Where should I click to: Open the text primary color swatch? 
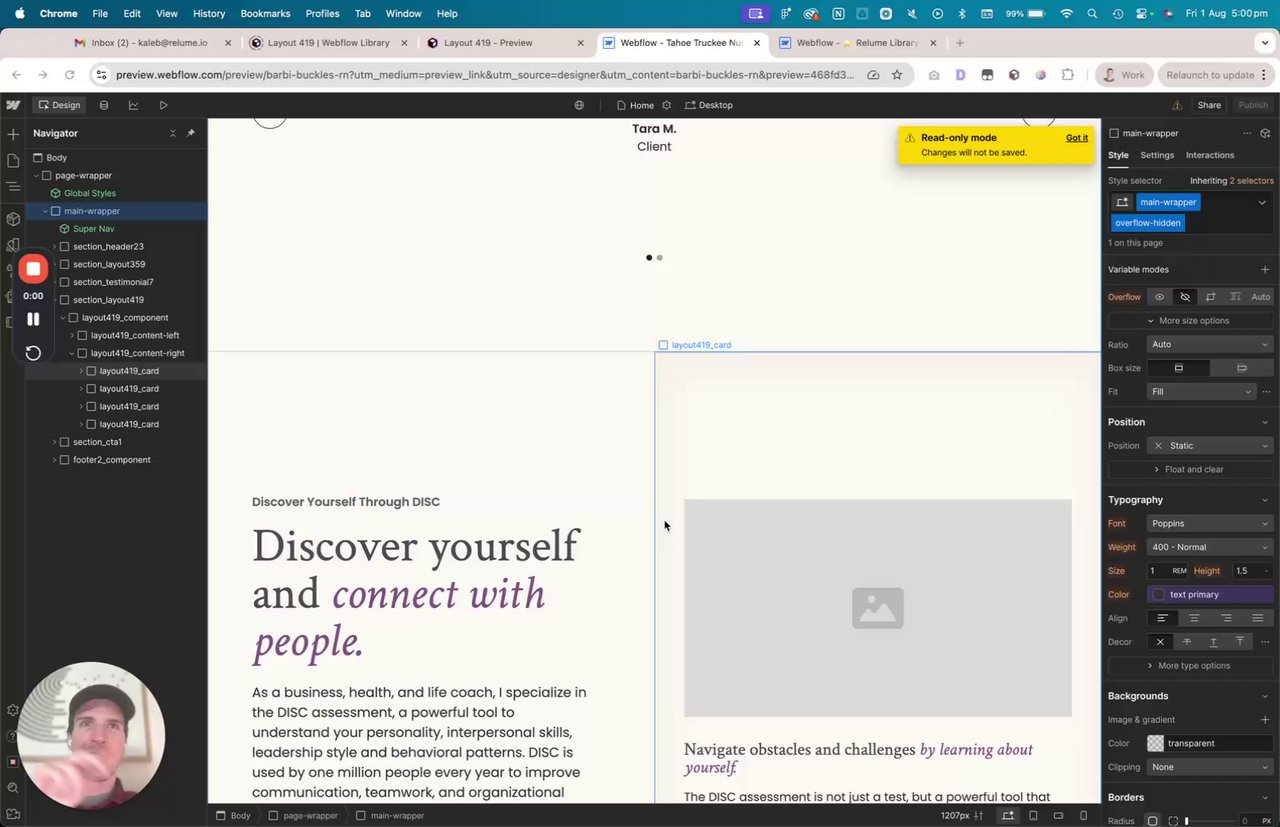click(x=1159, y=594)
